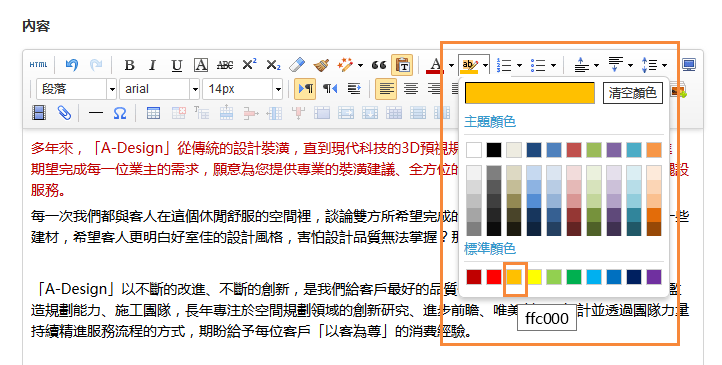Activate the format painter brush
Screen dimensions: 722x365
click(321, 65)
